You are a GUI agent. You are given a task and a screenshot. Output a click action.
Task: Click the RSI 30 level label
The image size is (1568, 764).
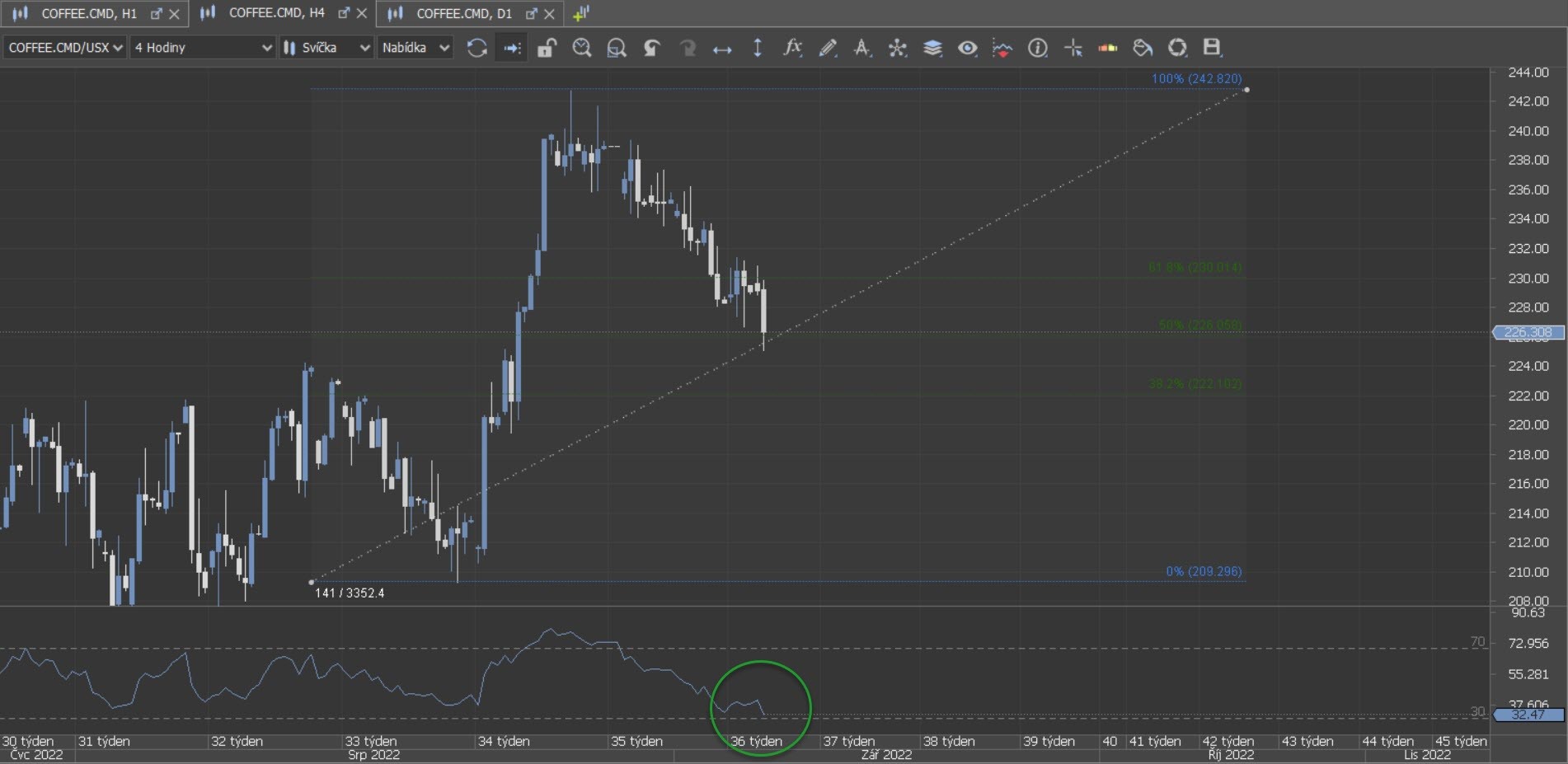(x=1477, y=711)
